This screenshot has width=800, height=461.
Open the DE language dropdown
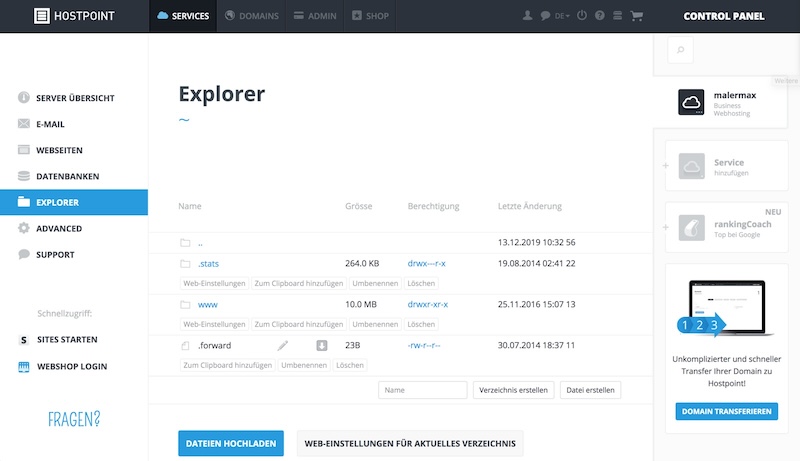[x=562, y=16]
